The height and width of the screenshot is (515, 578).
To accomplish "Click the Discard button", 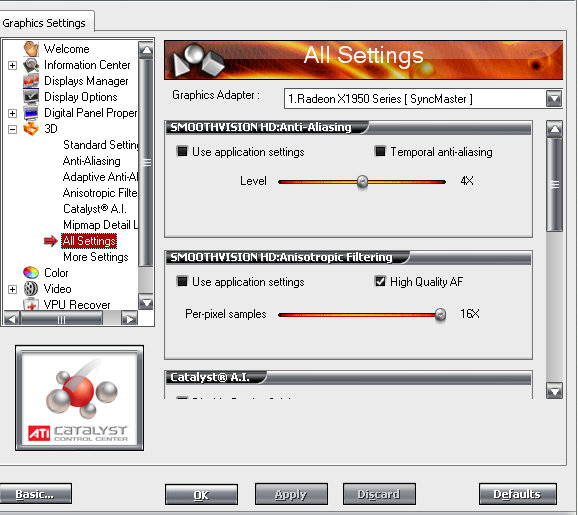I will pyautogui.click(x=379, y=494).
